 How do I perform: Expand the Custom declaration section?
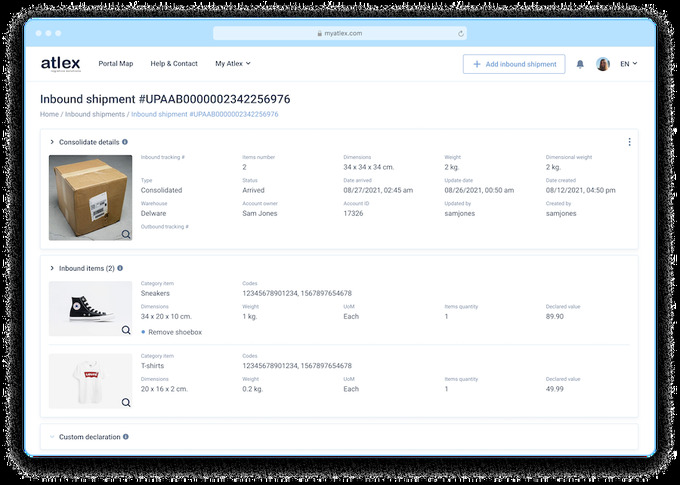pos(52,437)
